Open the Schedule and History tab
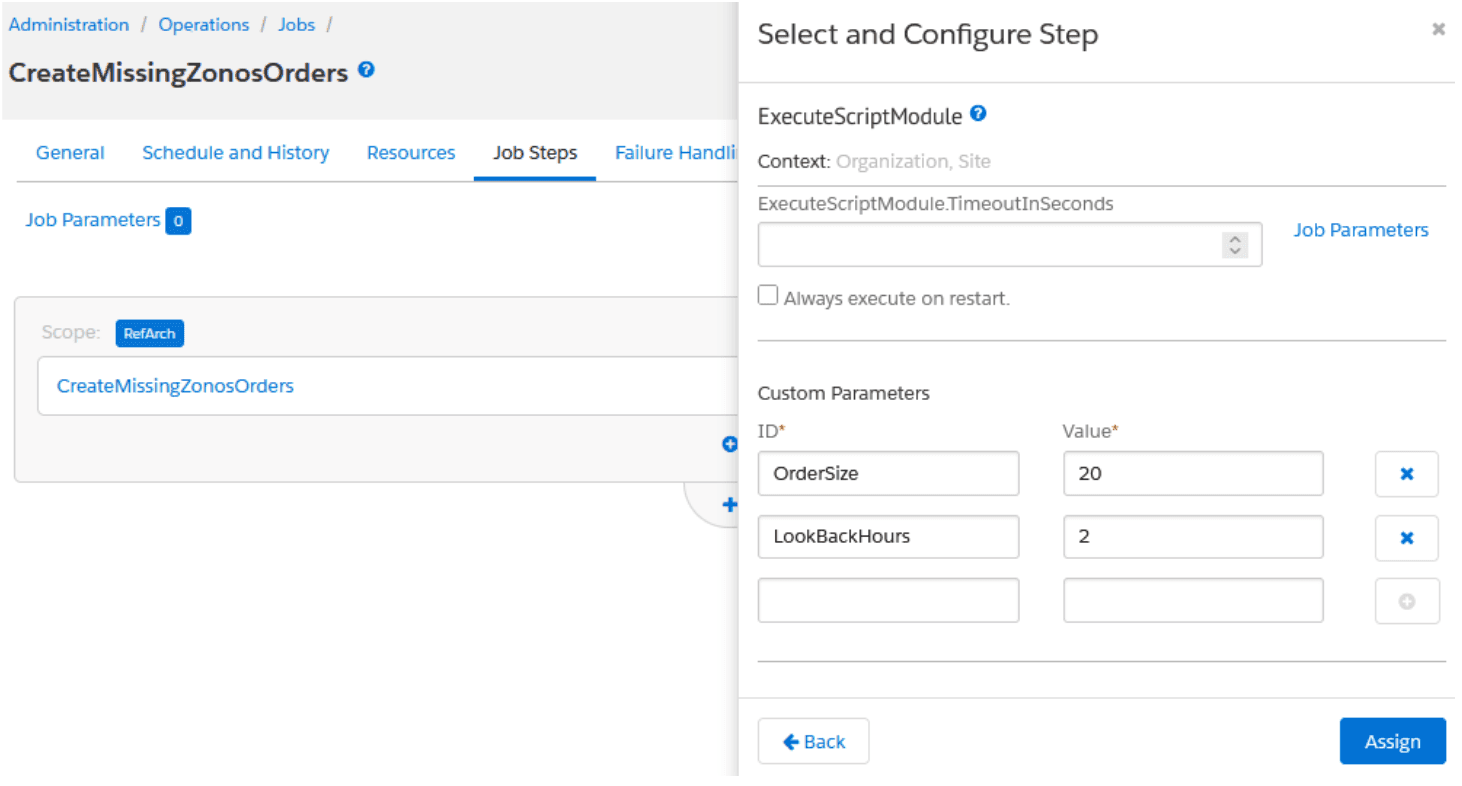 [x=235, y=152]
